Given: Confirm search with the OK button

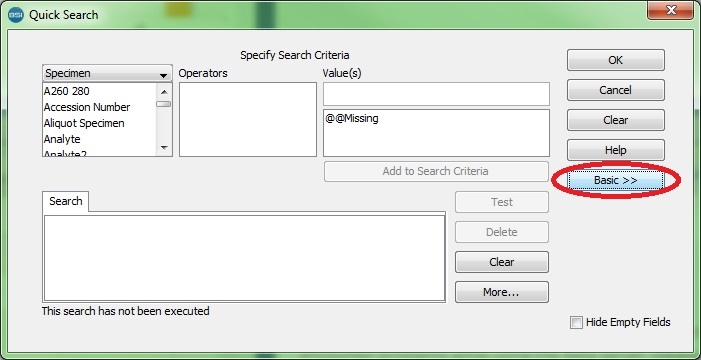Looking at the screenshot, I should pos(616,60).
